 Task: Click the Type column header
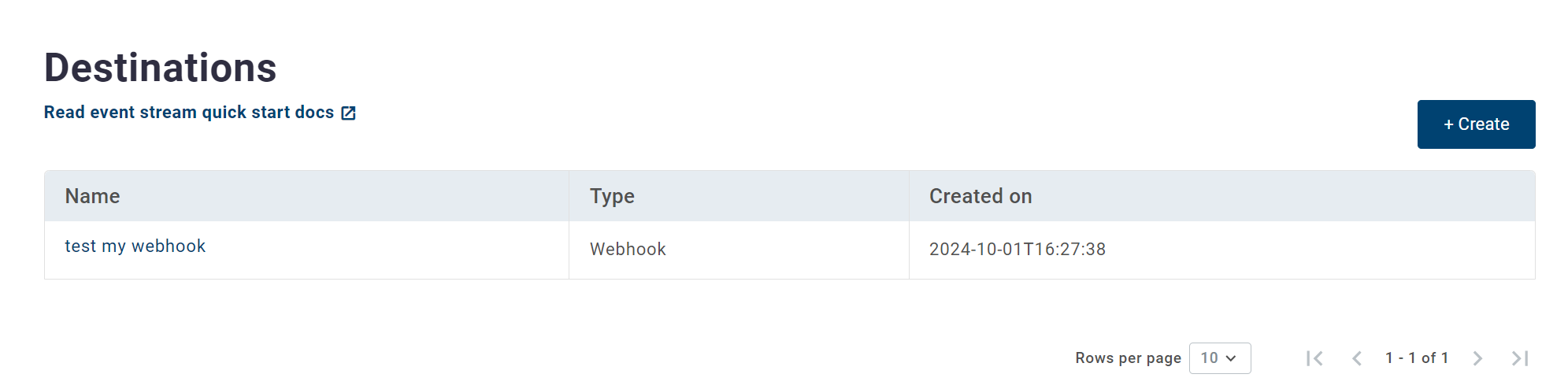click(612, 196)
